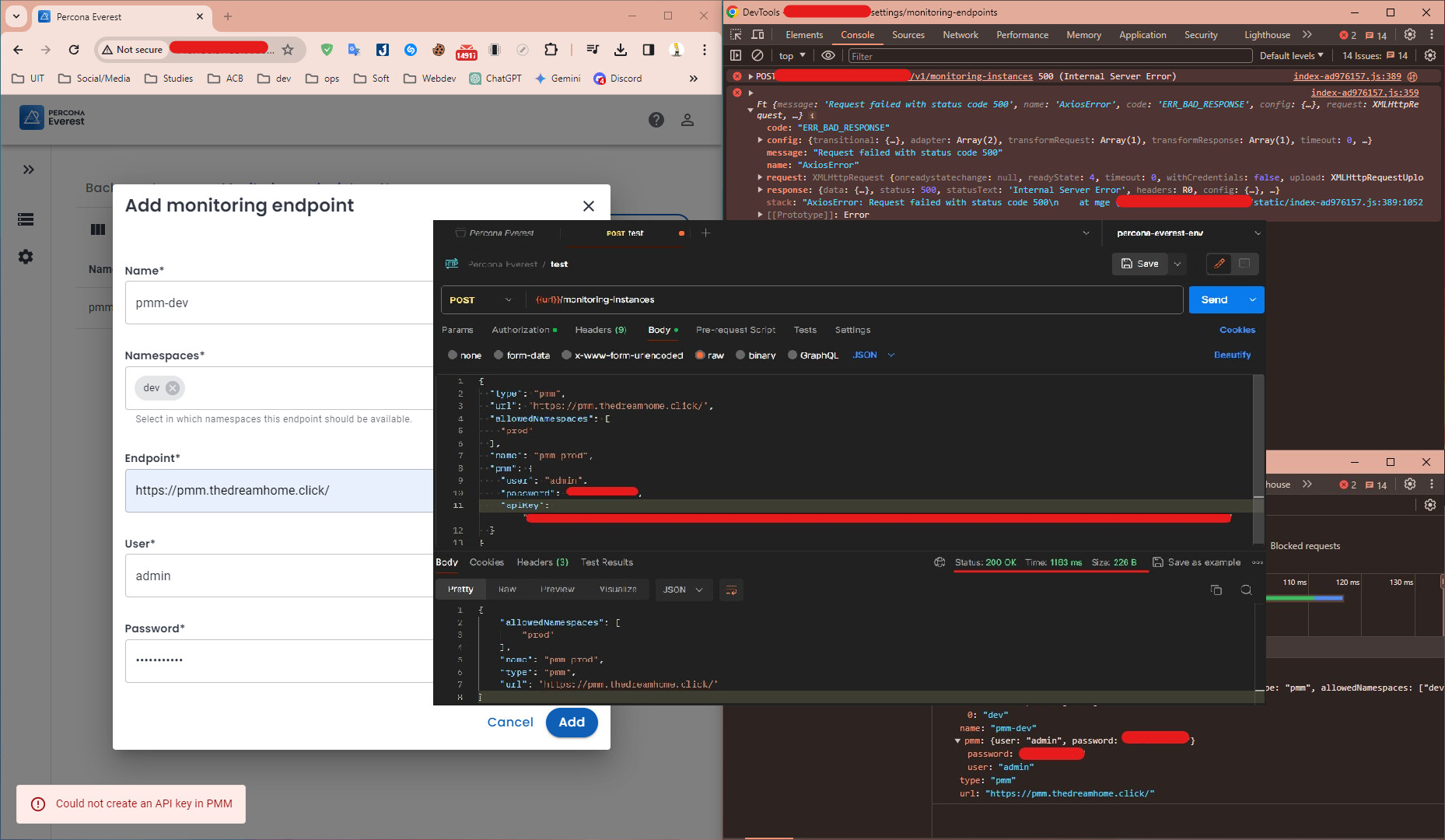Bookmark this page with the star icon
This screenshot has width=1445, height=840.
pyautogui.click(x=288, y=50)
